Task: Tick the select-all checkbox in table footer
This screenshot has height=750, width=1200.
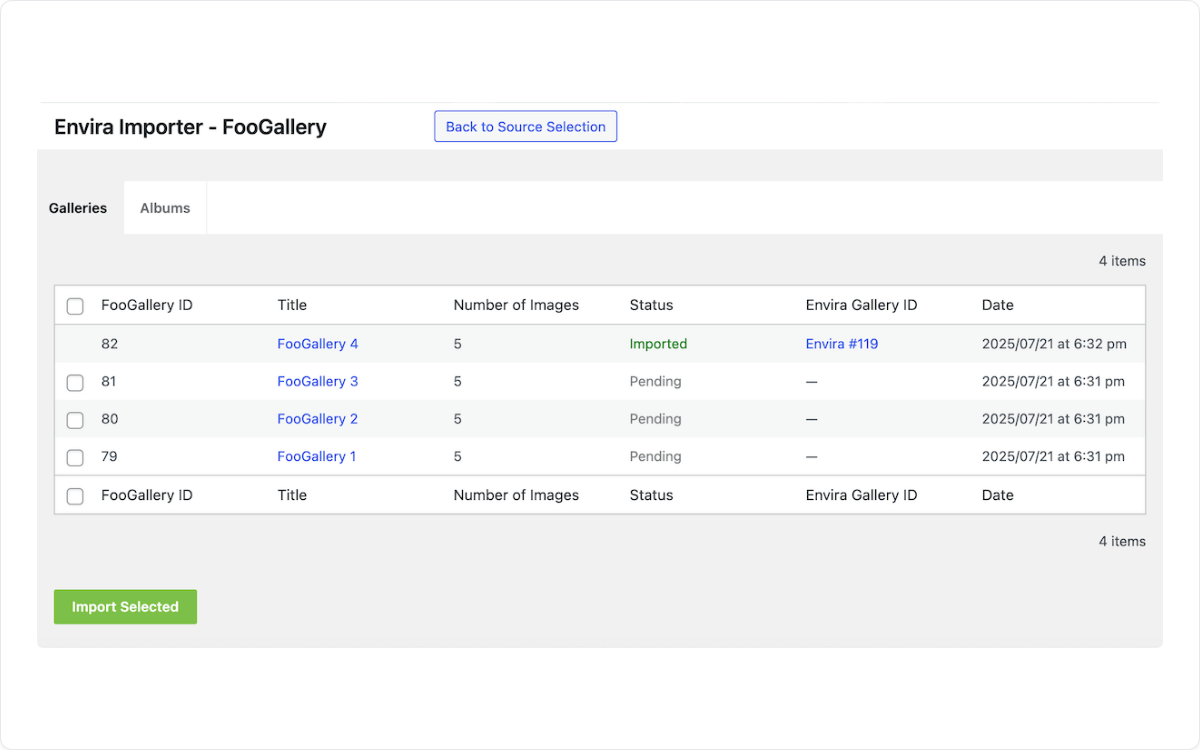Action: click(x=75, y=496)
